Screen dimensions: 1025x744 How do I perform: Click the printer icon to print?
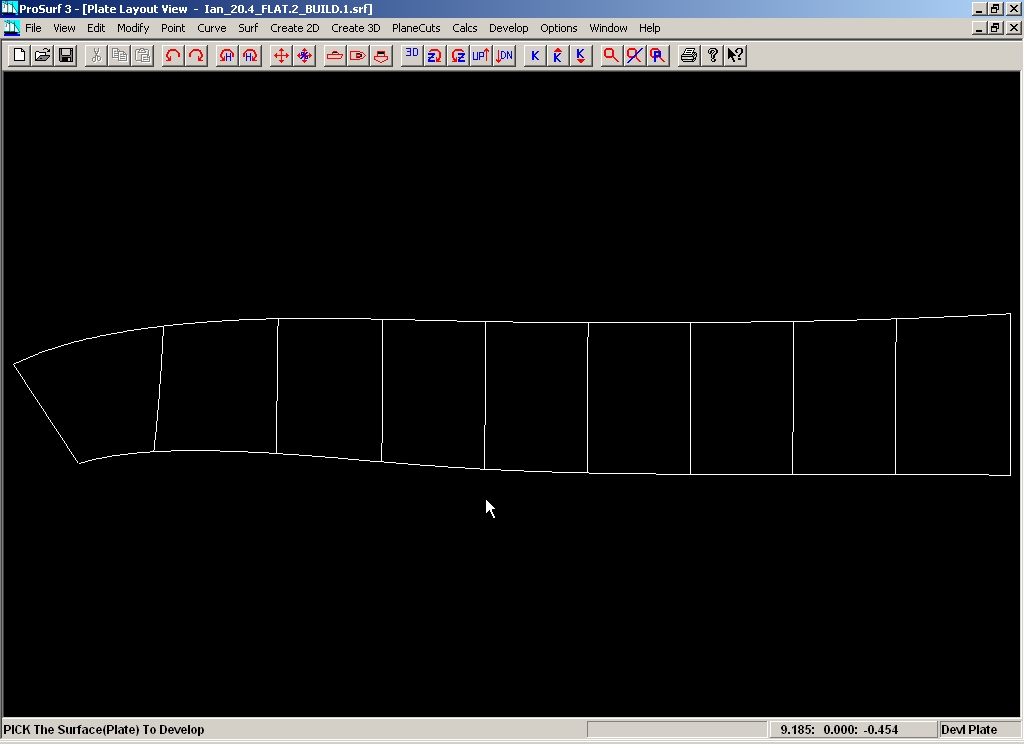(688, 56)
